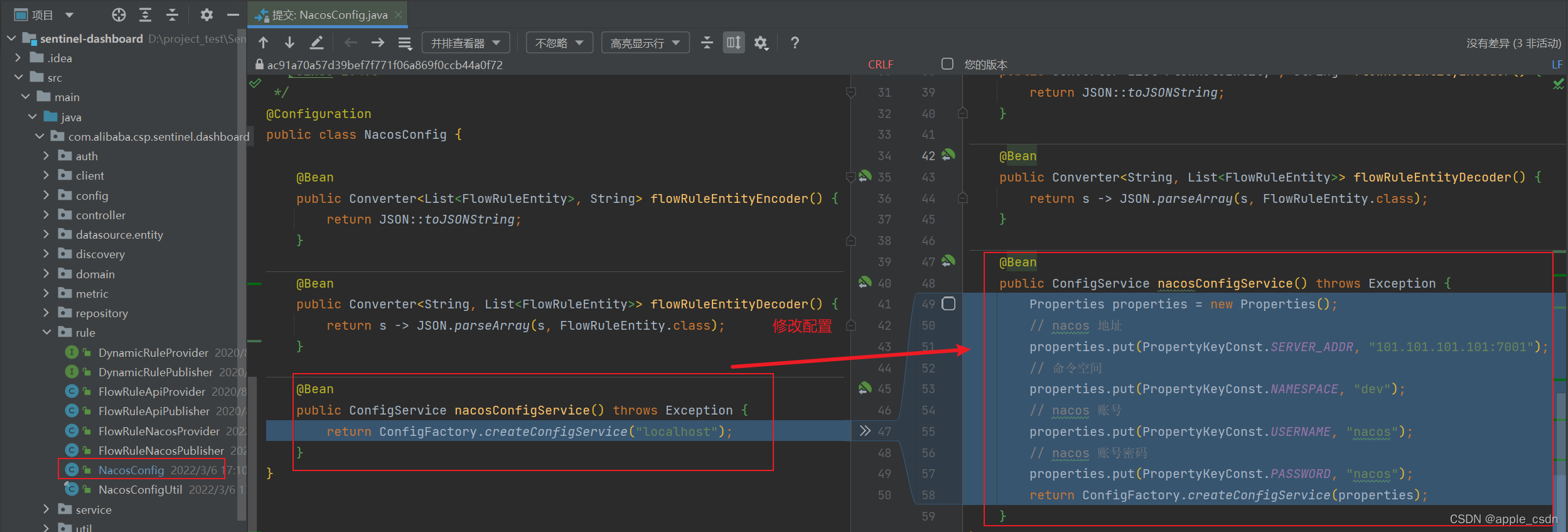Open diff viewer settings gear
This screenshot has width=1568, height=532.
pos(761,43)
